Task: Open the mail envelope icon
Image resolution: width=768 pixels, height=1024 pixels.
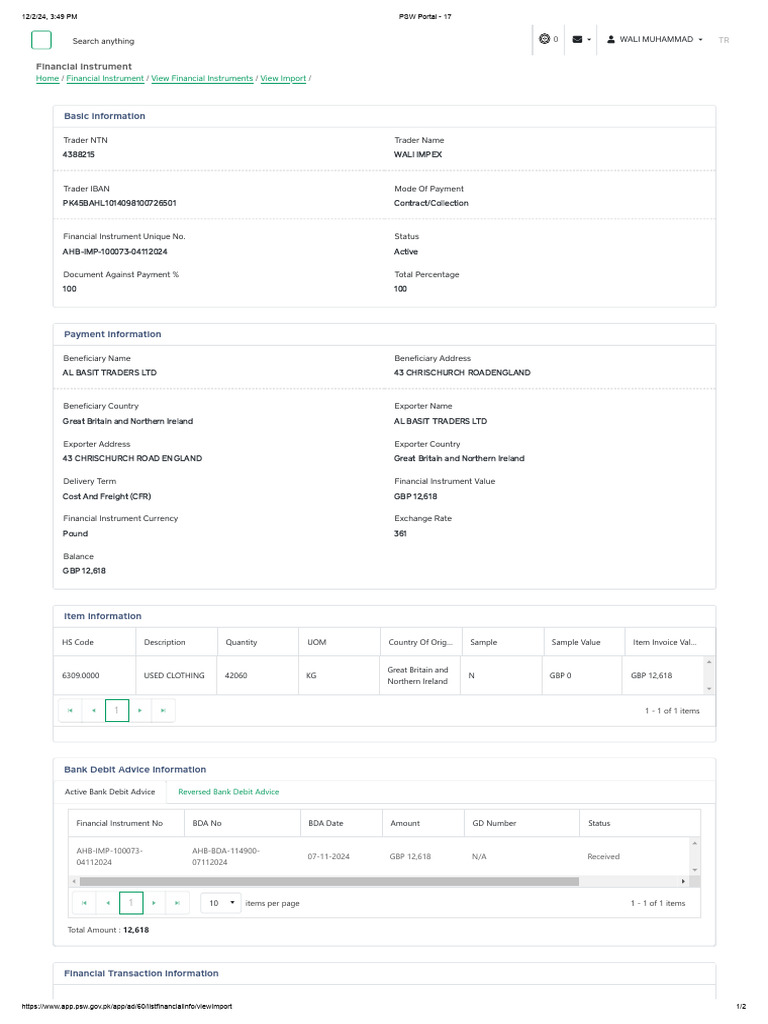Action: (577, 39)
